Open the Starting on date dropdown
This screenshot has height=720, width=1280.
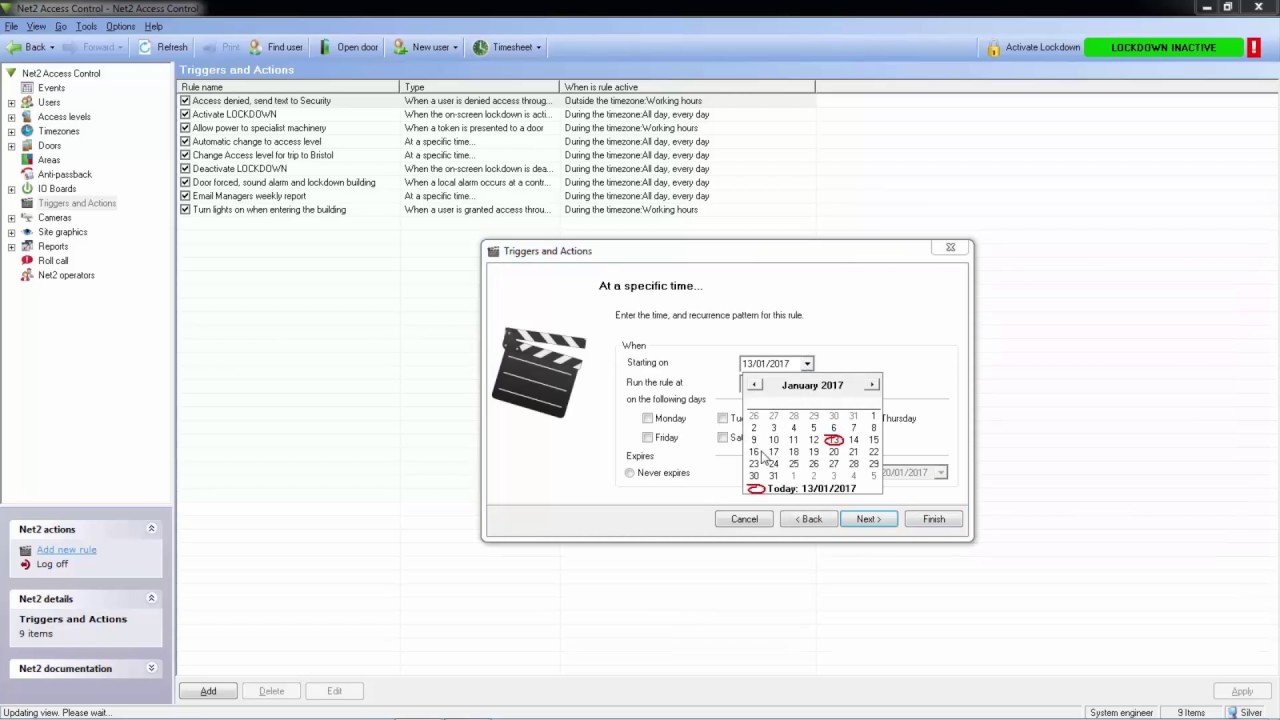(807, 364)
